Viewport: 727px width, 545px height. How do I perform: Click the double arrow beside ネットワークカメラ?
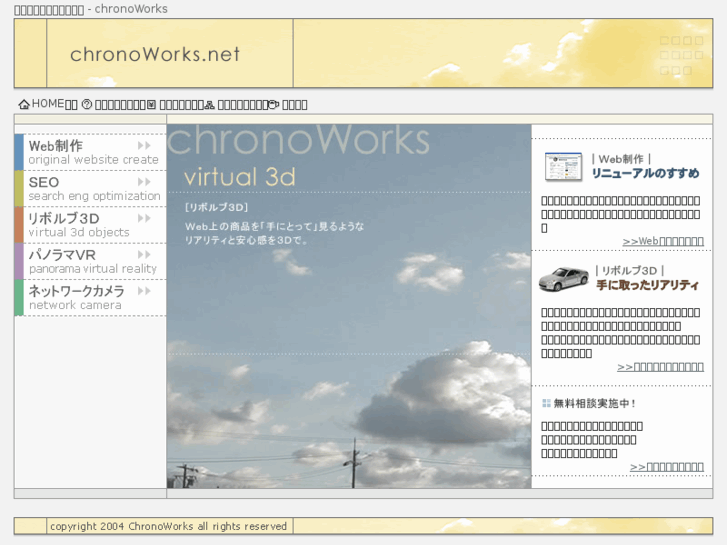(144, 291)
